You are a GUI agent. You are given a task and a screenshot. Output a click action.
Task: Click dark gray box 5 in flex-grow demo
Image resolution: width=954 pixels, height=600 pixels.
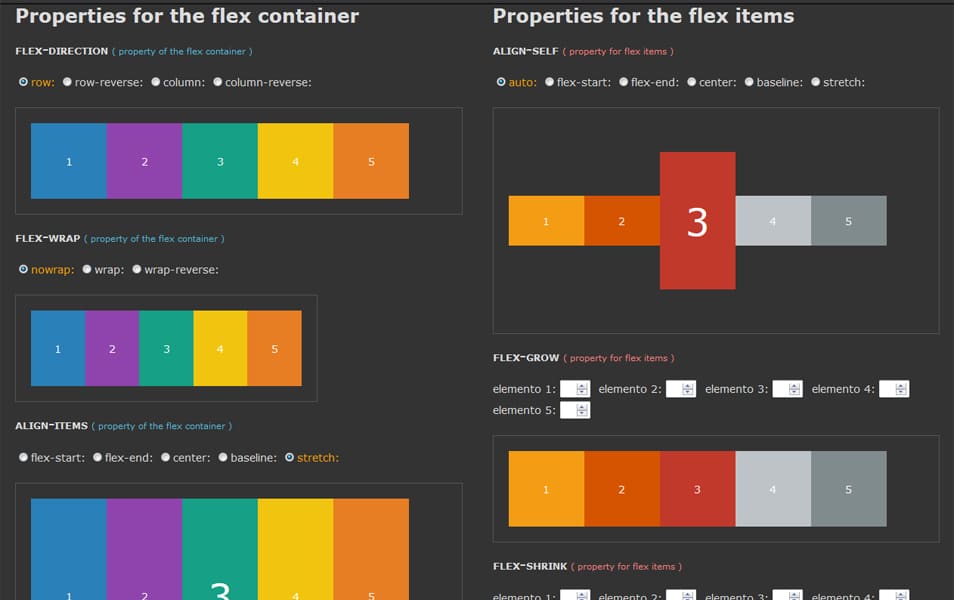(849, 489)
